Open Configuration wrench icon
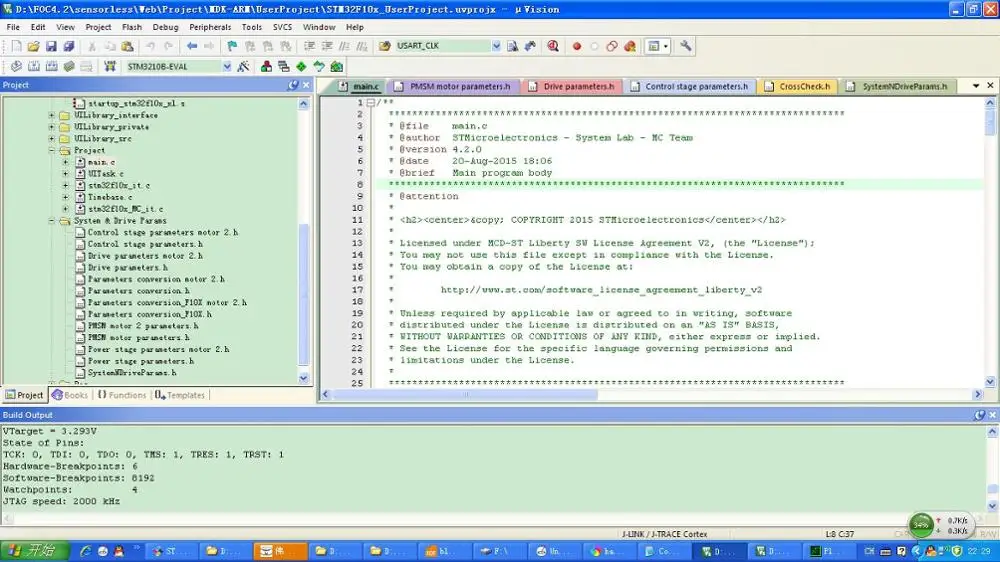This screenshot has width=1000, height=562. (x=686, y=46)
